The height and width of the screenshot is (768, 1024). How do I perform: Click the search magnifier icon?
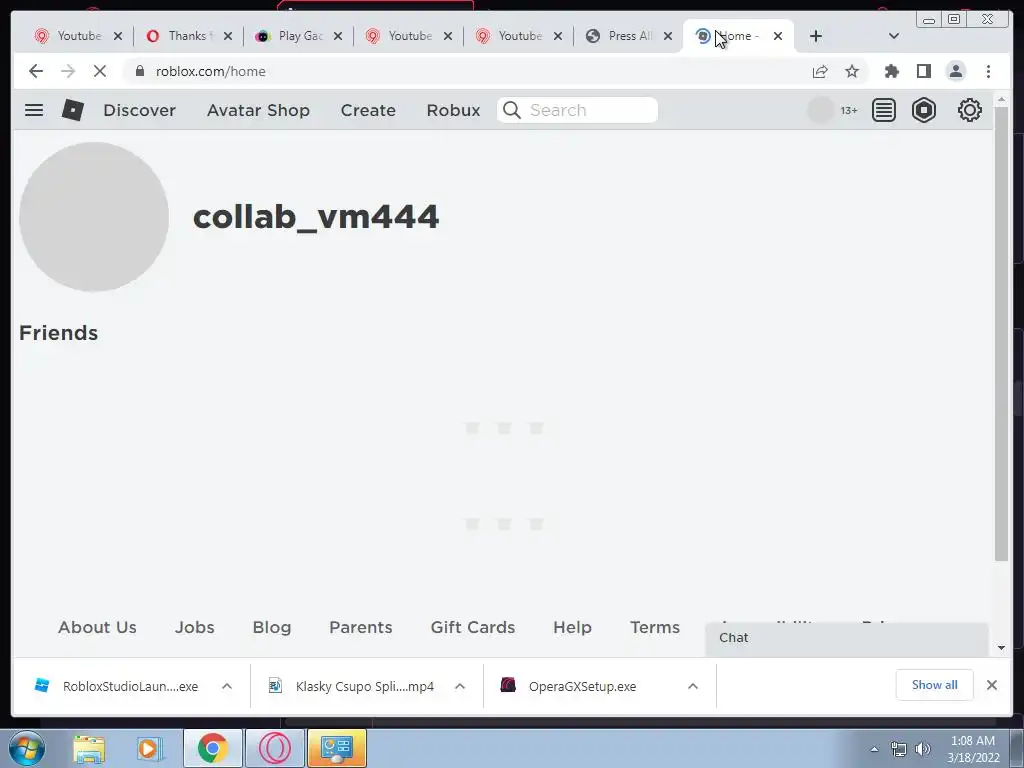click(512, 110)
